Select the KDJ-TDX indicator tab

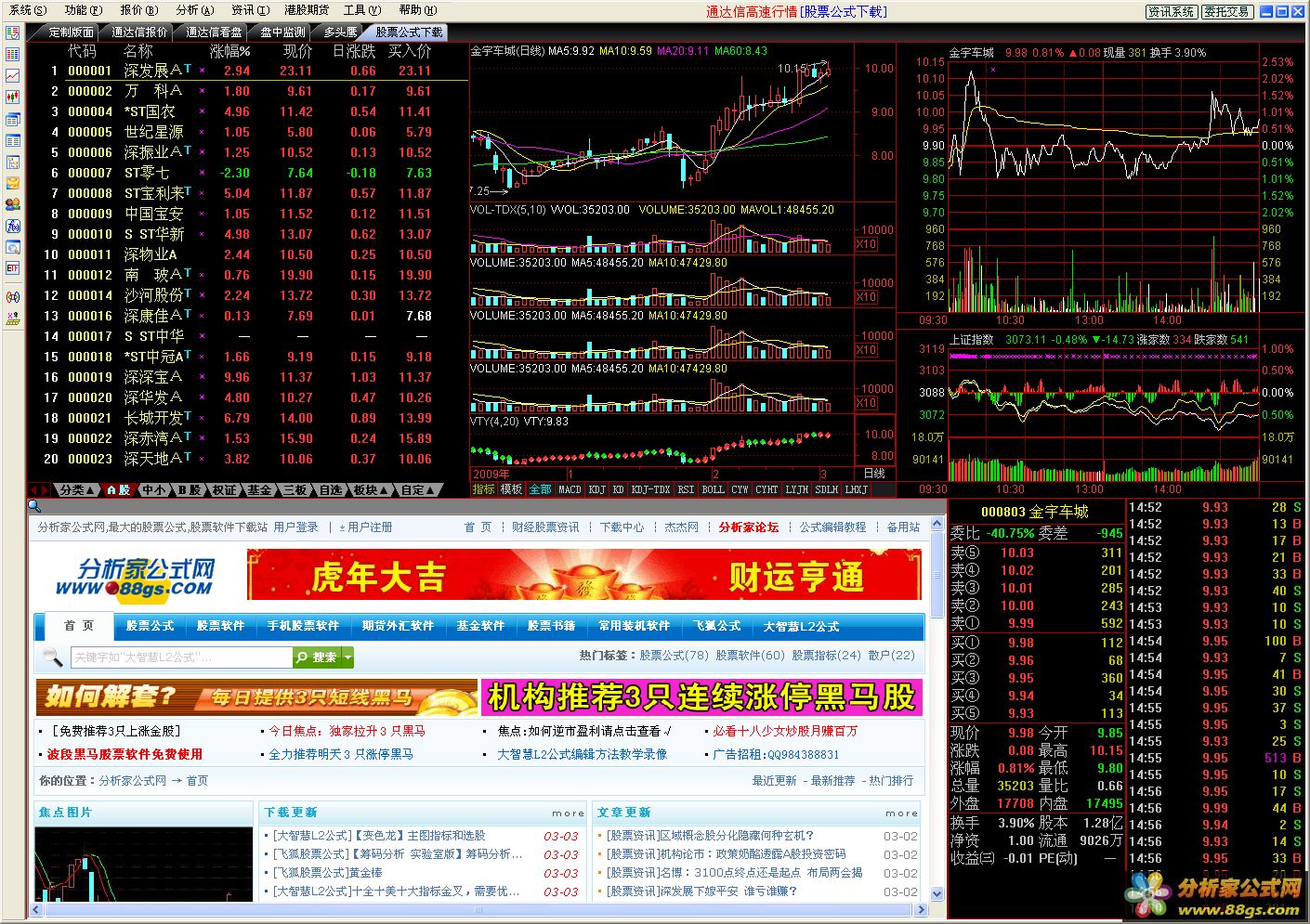pos(650,489)
